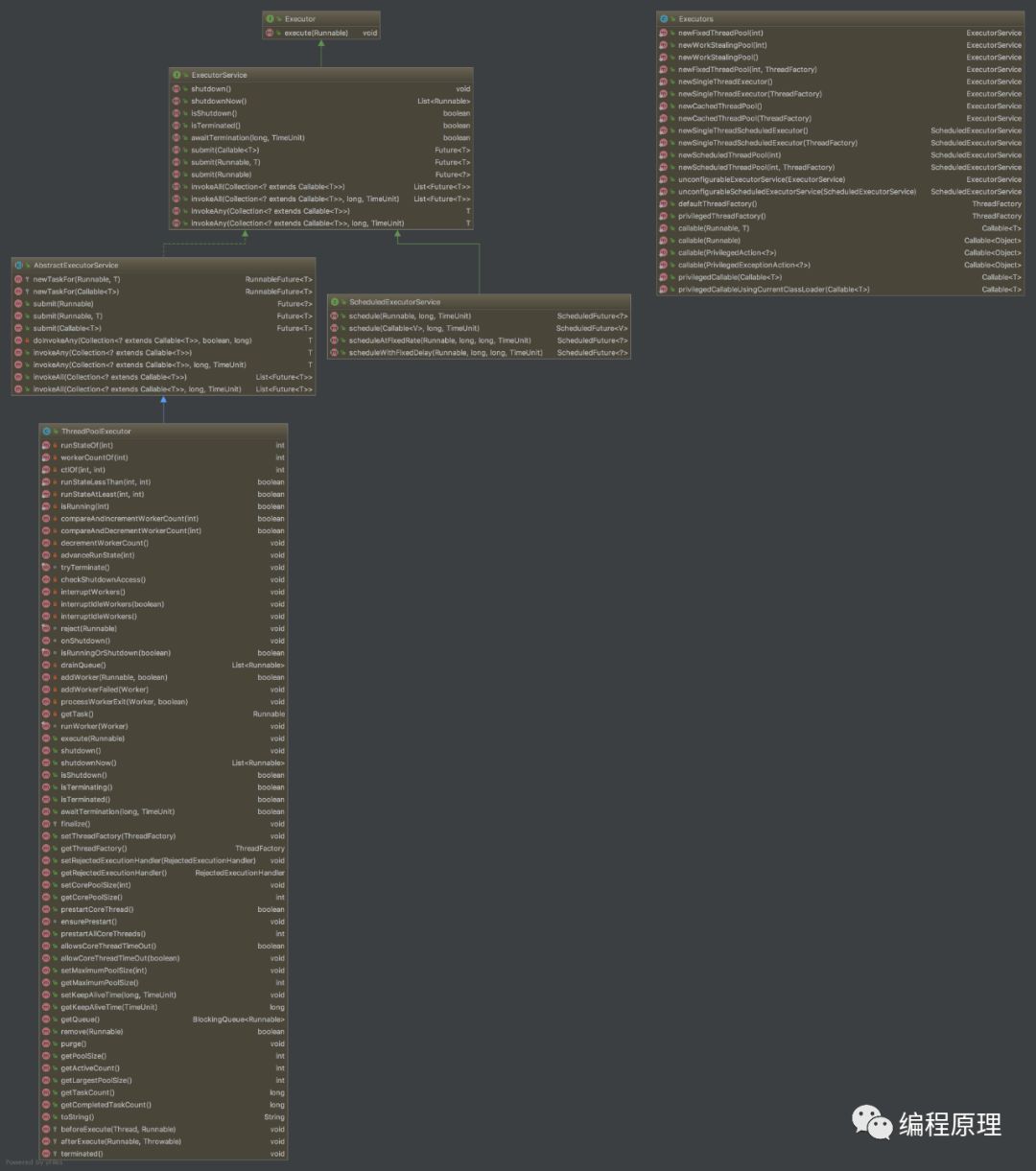This screenshot has width=1036, height=1171.
Task: Click compareAndIncrementWorkerCount(int) row
Action: pyautogui.click(x=163, y=519)
